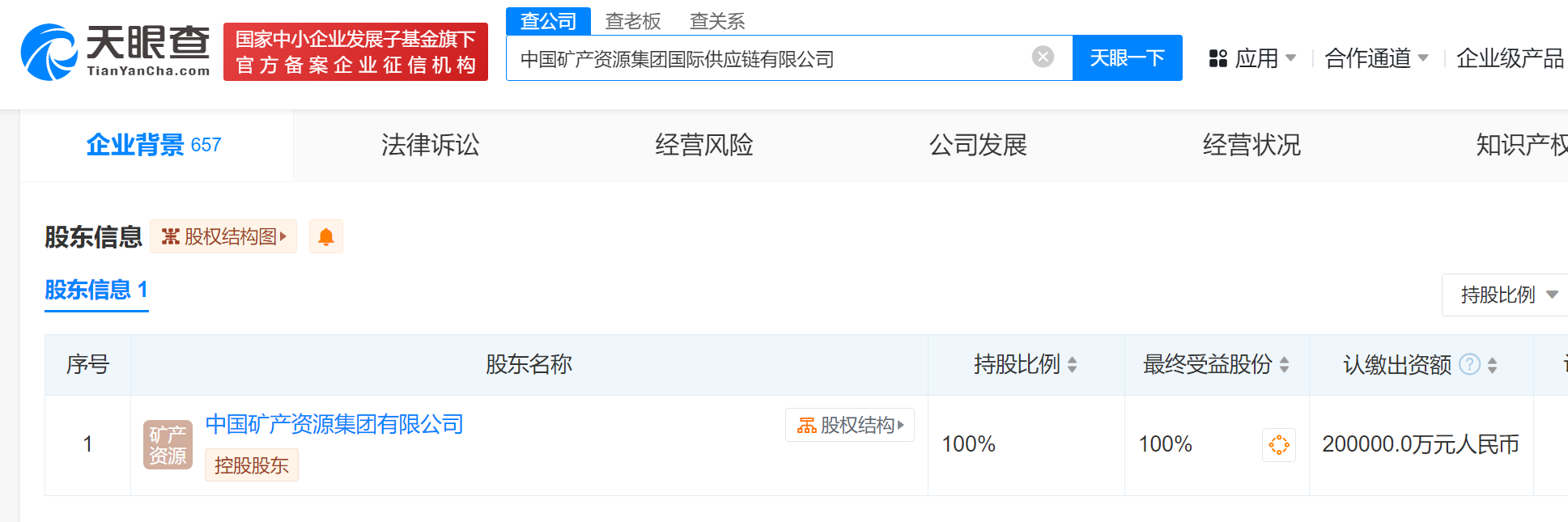This screenshot has height=522, width=1568.
Task: Sort by 持股比例 column arrows
Action: pyautogui.click(x=1073, y=365)
